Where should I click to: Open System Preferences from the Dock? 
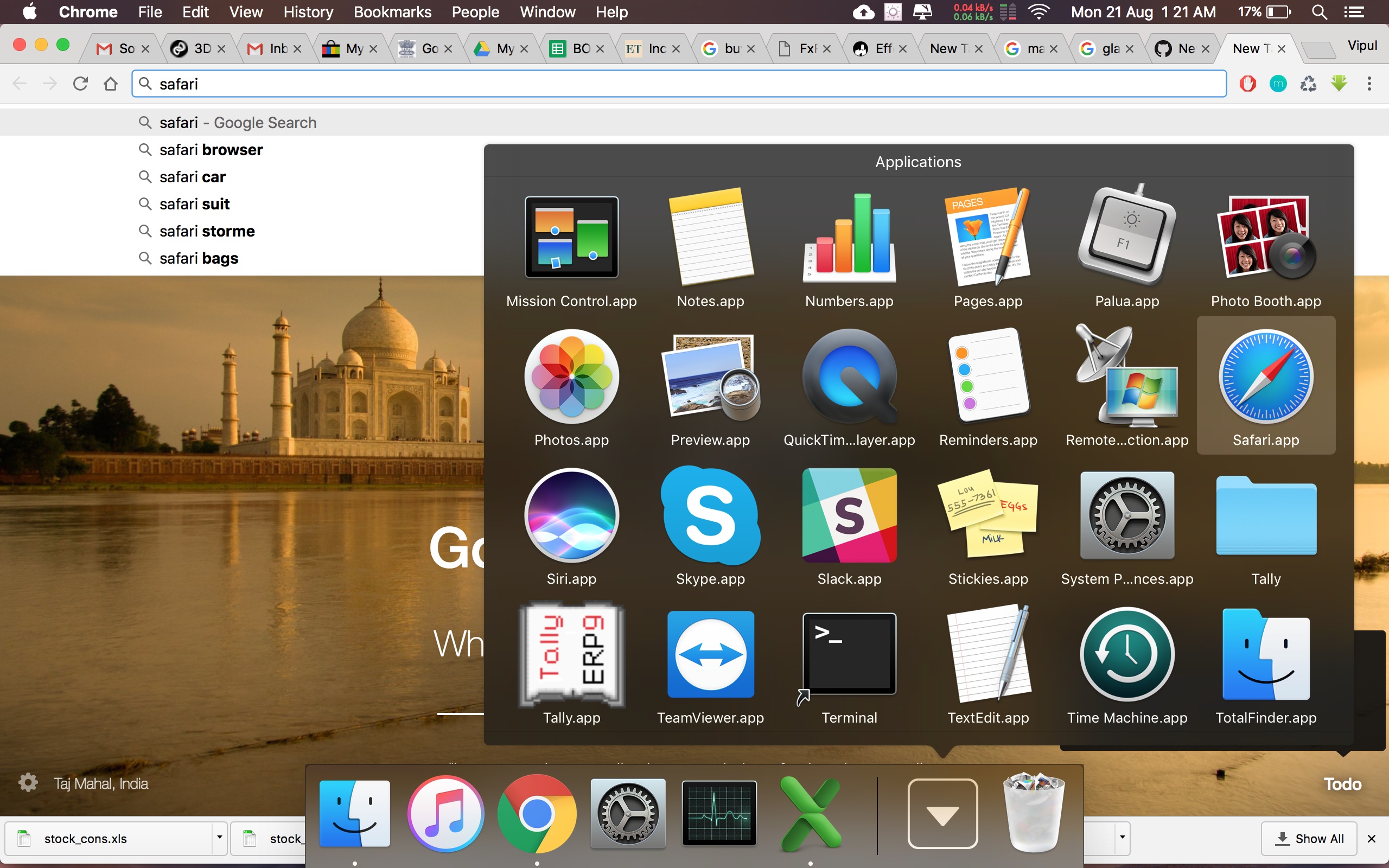(628, 814)
